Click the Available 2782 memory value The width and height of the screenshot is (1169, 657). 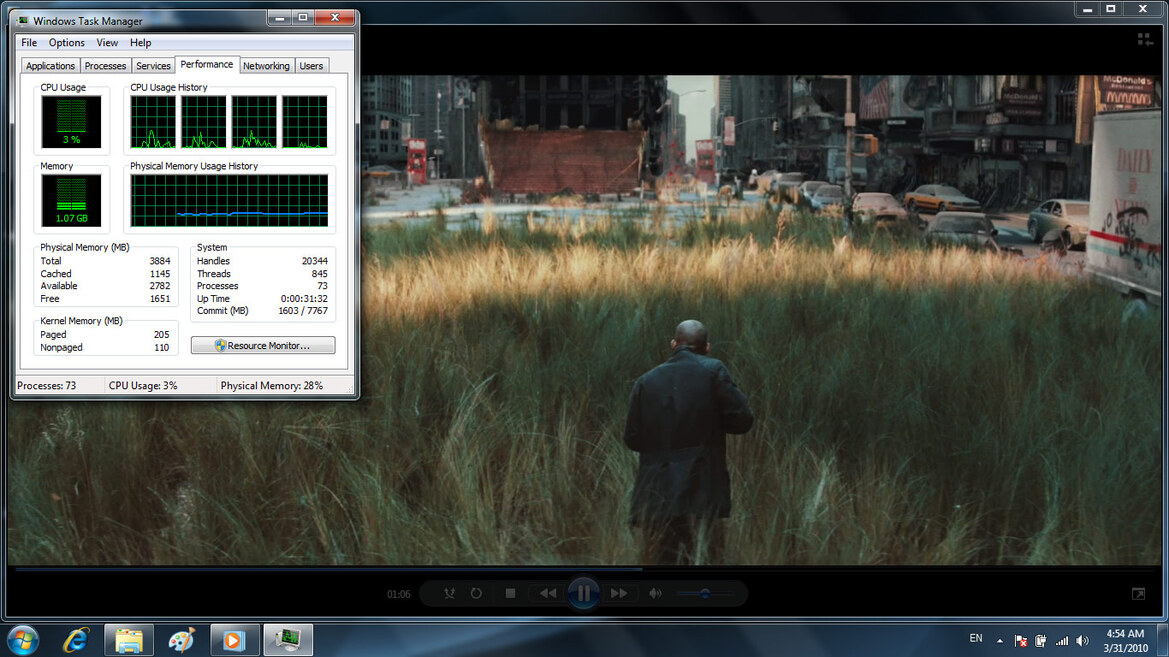(x=160, y=286)
